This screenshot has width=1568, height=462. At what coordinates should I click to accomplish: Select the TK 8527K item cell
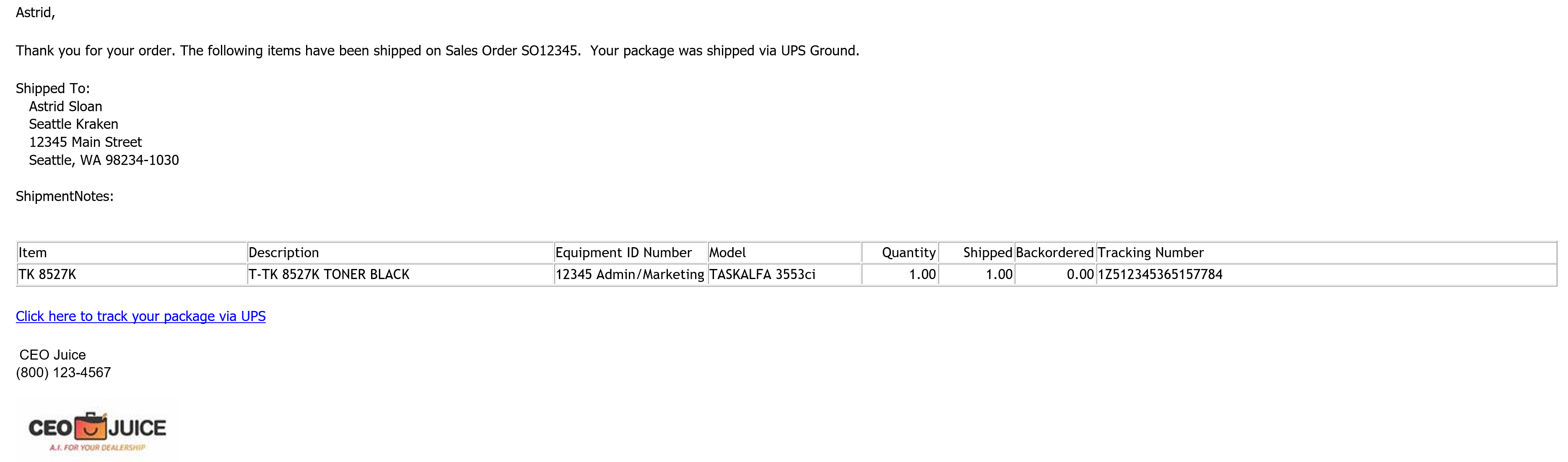tap(132, 274)
